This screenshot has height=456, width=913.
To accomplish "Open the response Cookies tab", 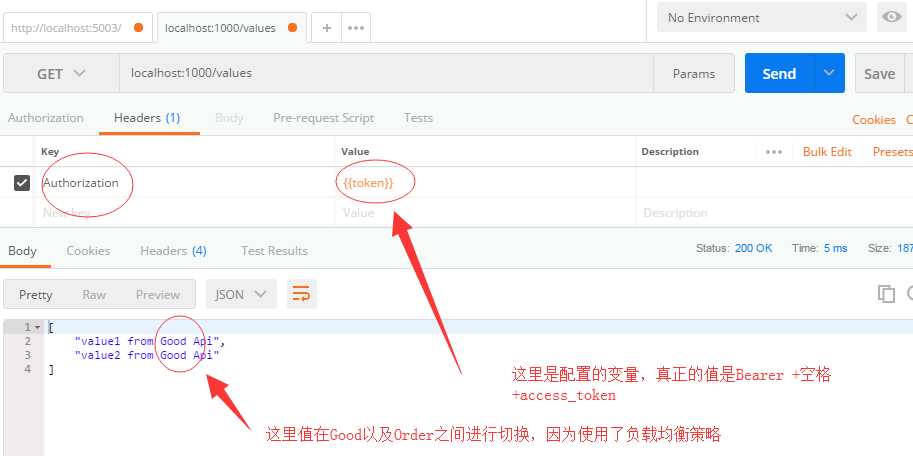I will tap(88, 250).
